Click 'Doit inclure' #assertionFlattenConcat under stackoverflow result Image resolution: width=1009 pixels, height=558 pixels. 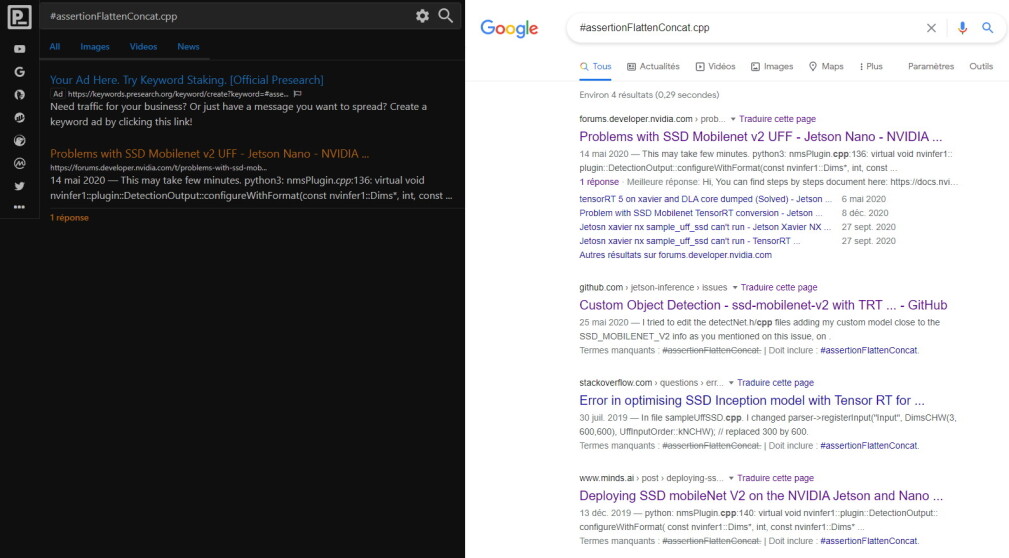pos(869,446)
